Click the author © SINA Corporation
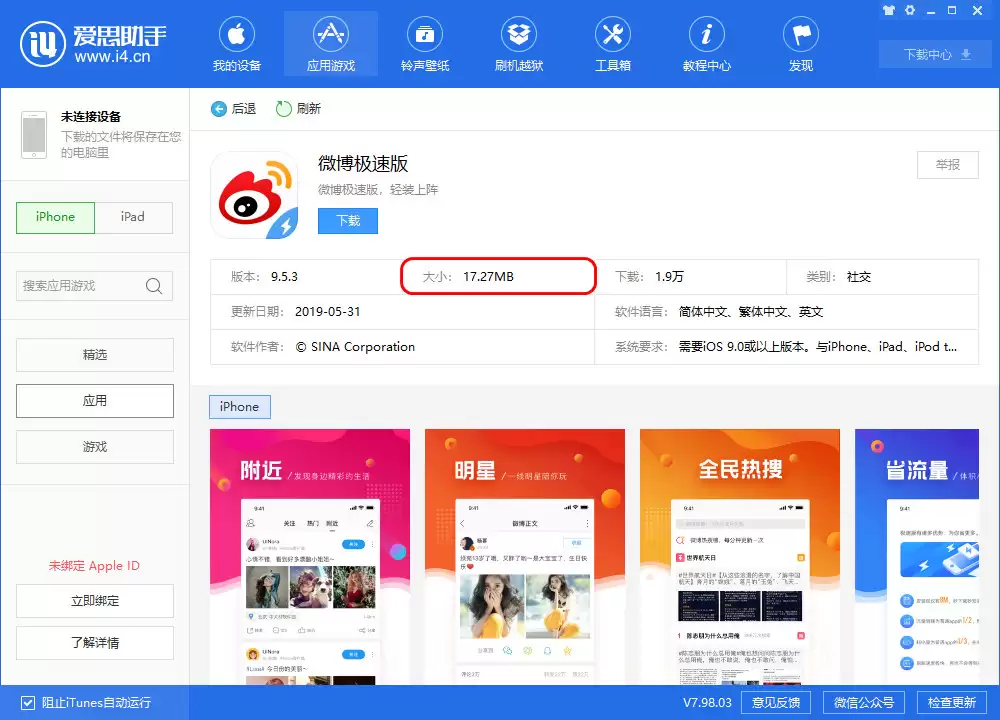Viewport: 1000px width, 720px height. tap(355, 347)
